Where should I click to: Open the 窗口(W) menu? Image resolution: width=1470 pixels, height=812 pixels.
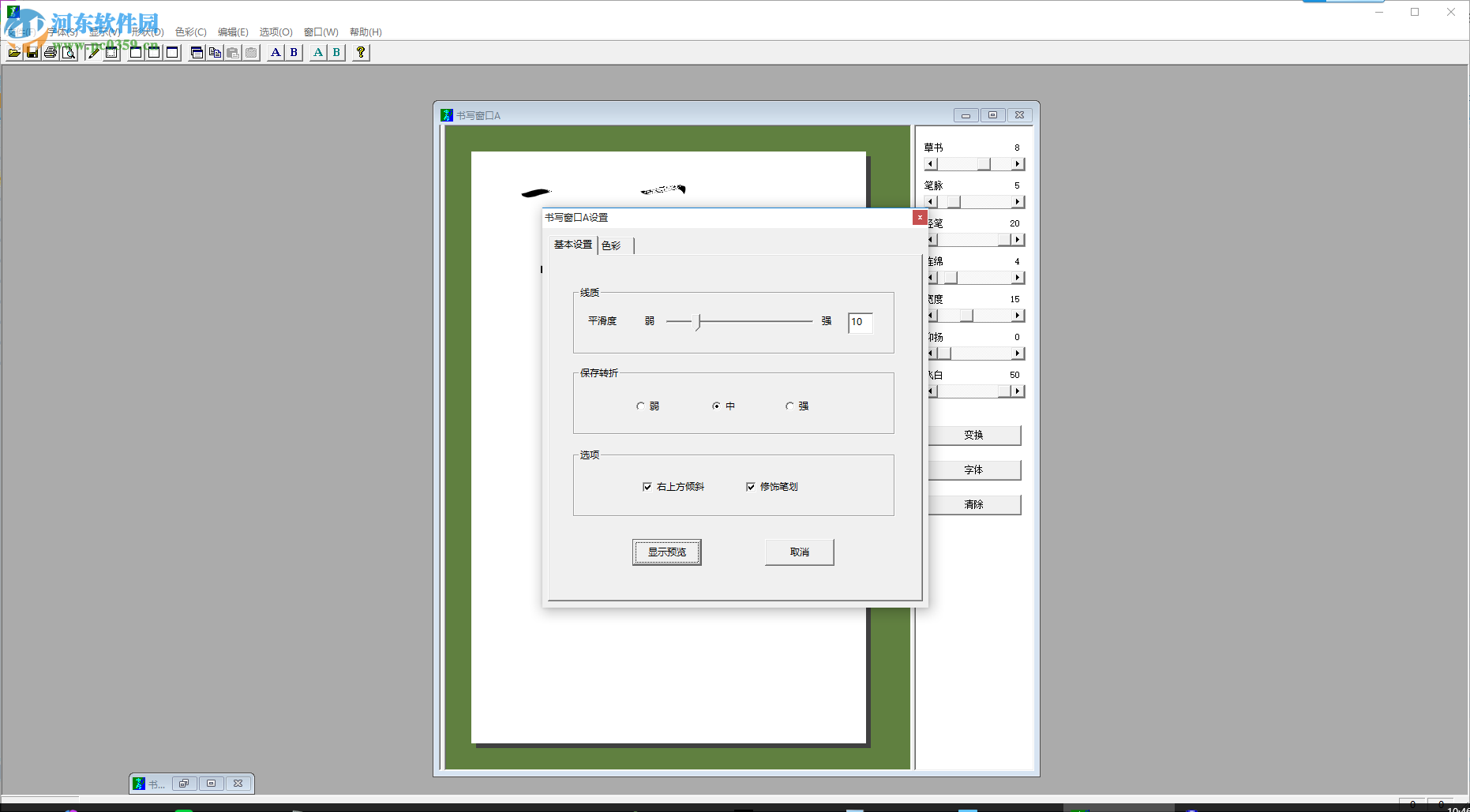[x=321, y=32]
